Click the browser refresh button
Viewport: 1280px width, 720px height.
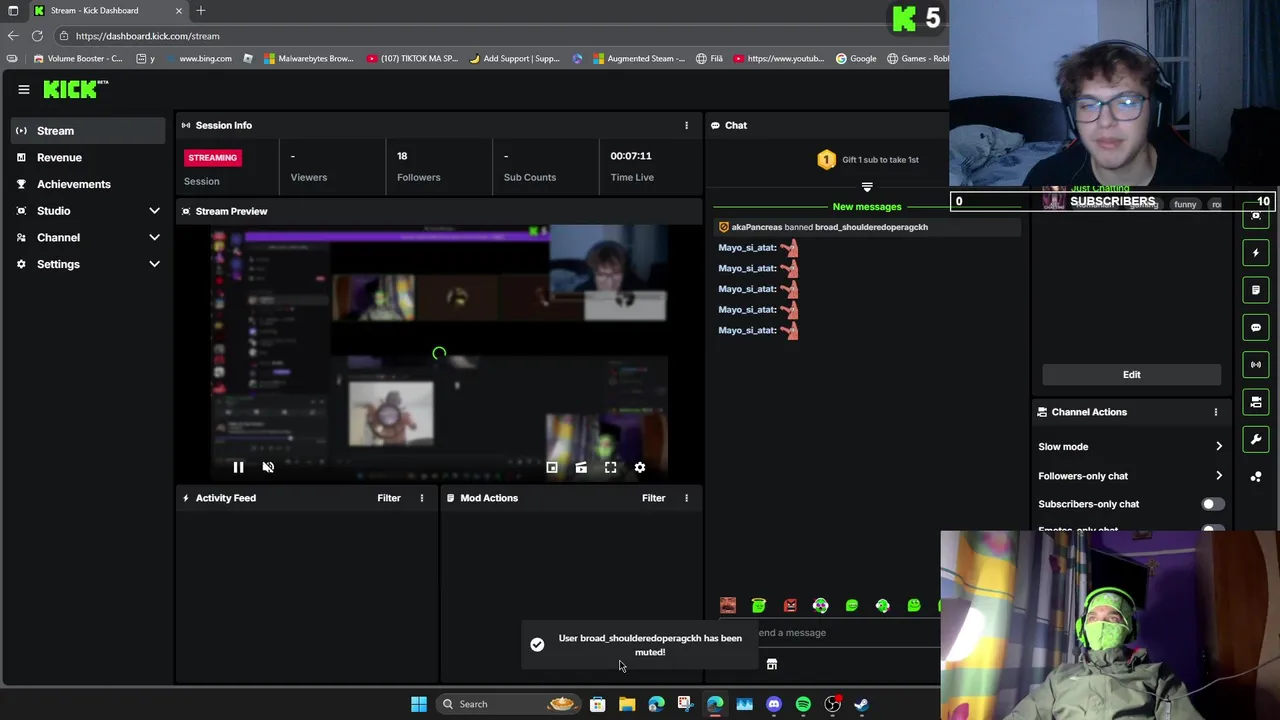click(37, 36)
